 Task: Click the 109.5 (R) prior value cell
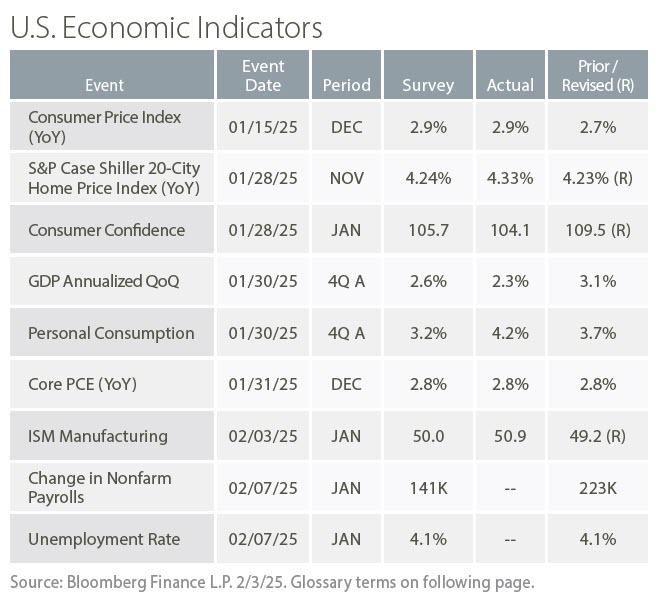(598, 230)
